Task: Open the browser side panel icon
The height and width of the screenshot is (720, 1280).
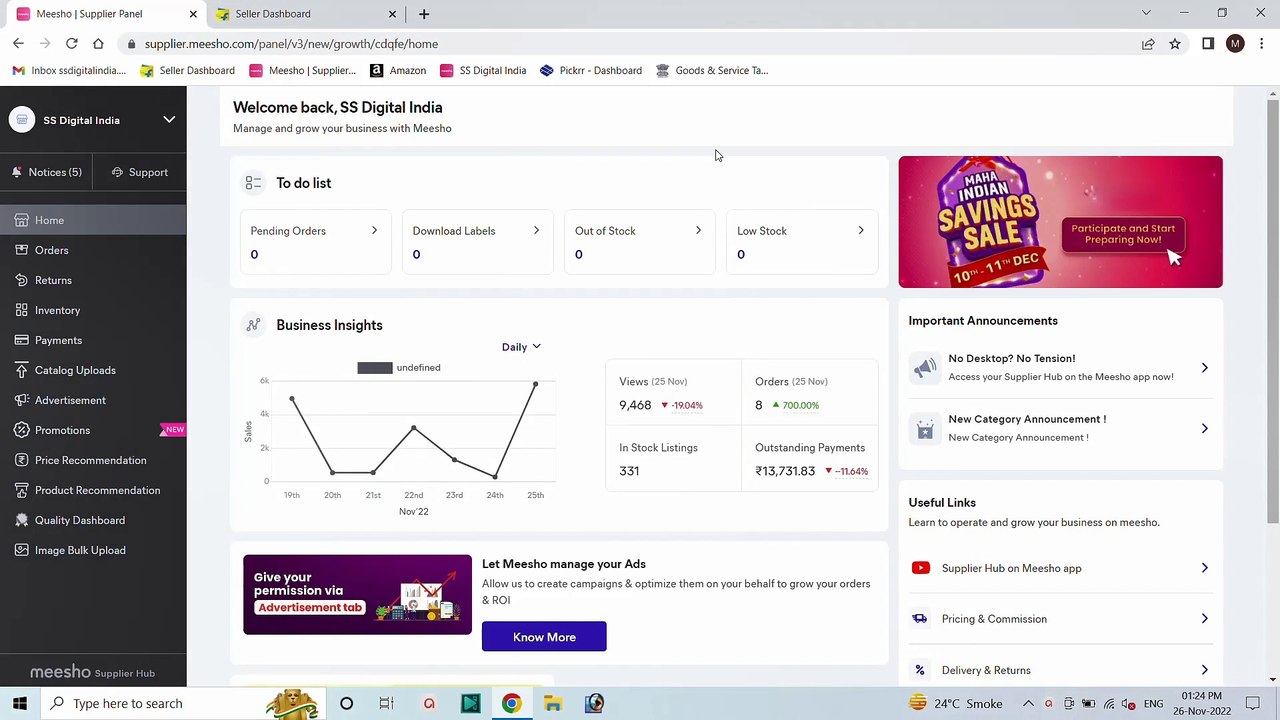Action: click(x=1208, y=44)
